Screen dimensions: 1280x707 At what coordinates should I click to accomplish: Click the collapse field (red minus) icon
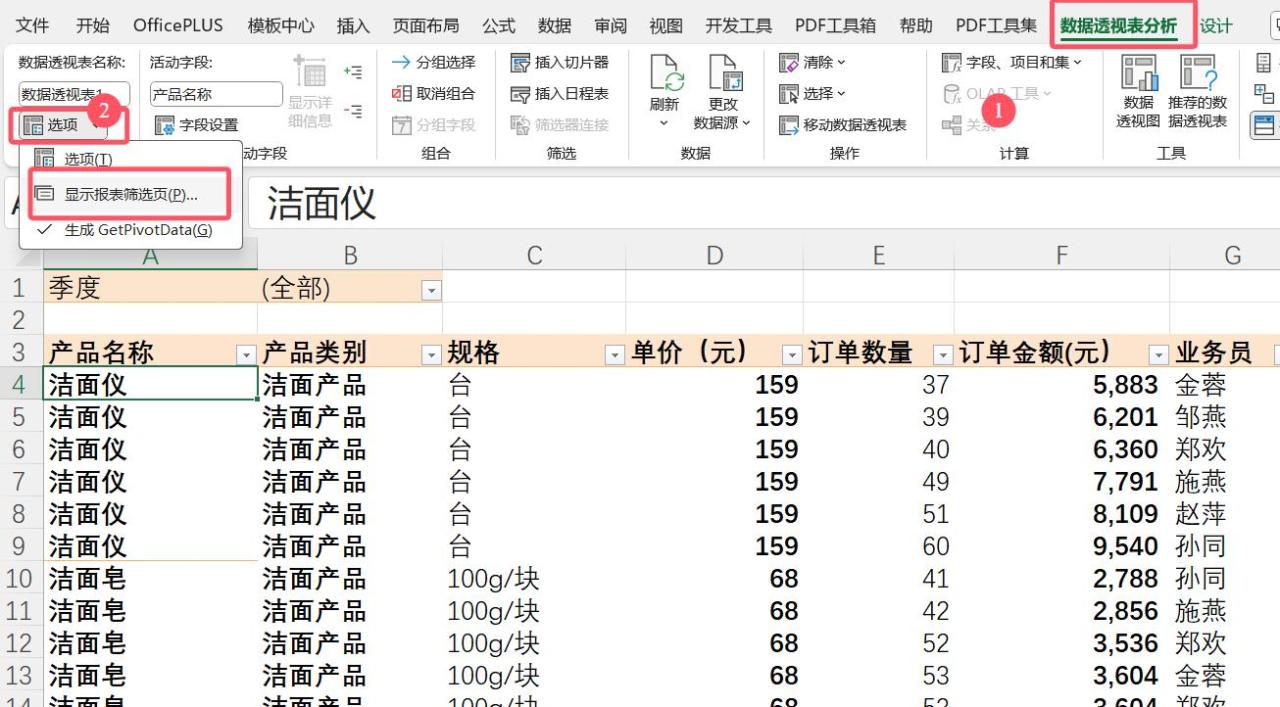pos(352,111)
